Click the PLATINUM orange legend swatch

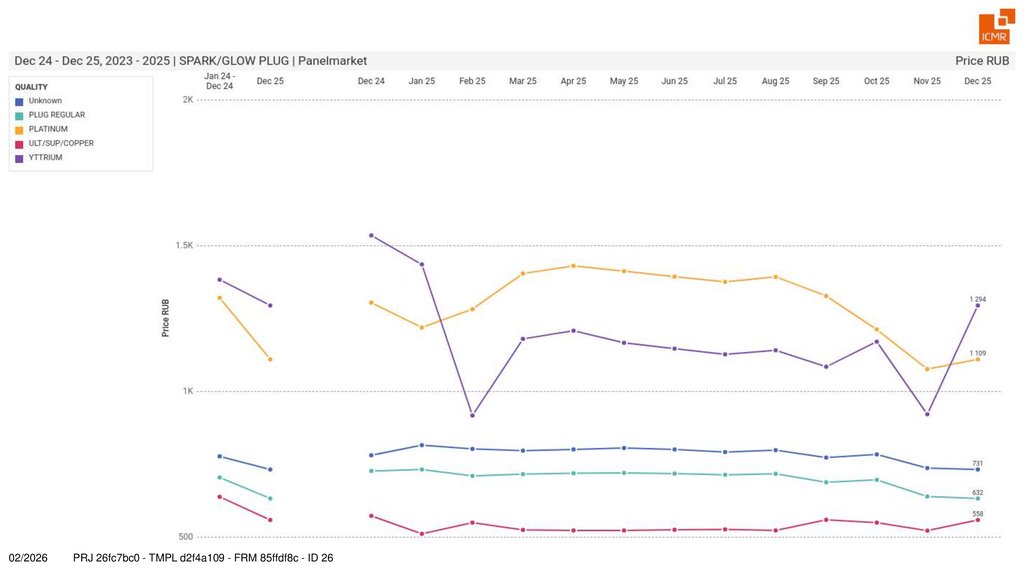click(19, 129)
